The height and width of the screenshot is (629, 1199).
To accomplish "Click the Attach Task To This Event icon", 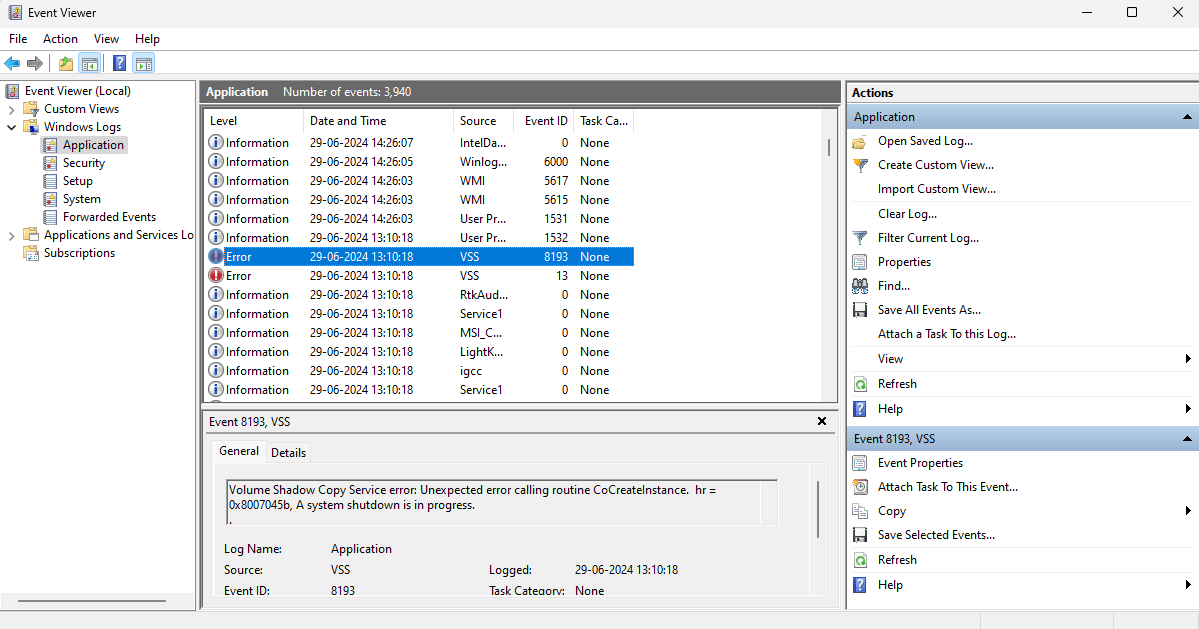I will tap(860, 487).
